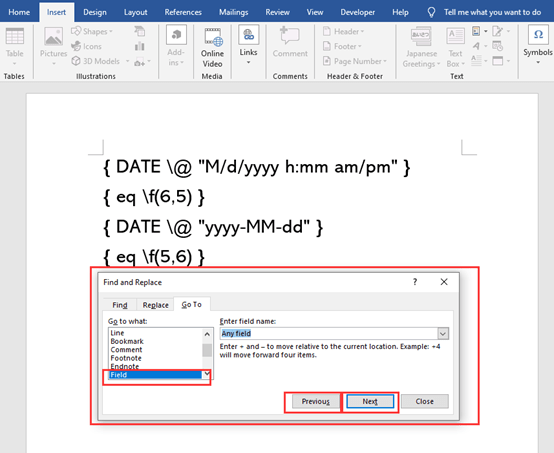The image size is (554, 453).
Task: Click the Japanese Greetings icon
Action: pyautogui.click(x=421, y=36)
